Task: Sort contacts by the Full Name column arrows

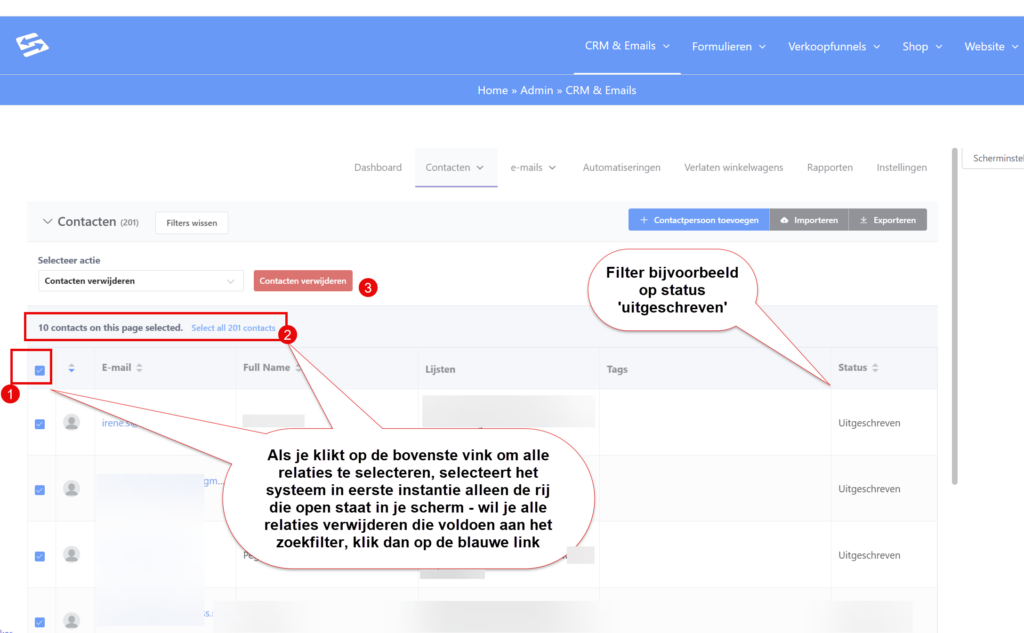Action: (298, 368)
